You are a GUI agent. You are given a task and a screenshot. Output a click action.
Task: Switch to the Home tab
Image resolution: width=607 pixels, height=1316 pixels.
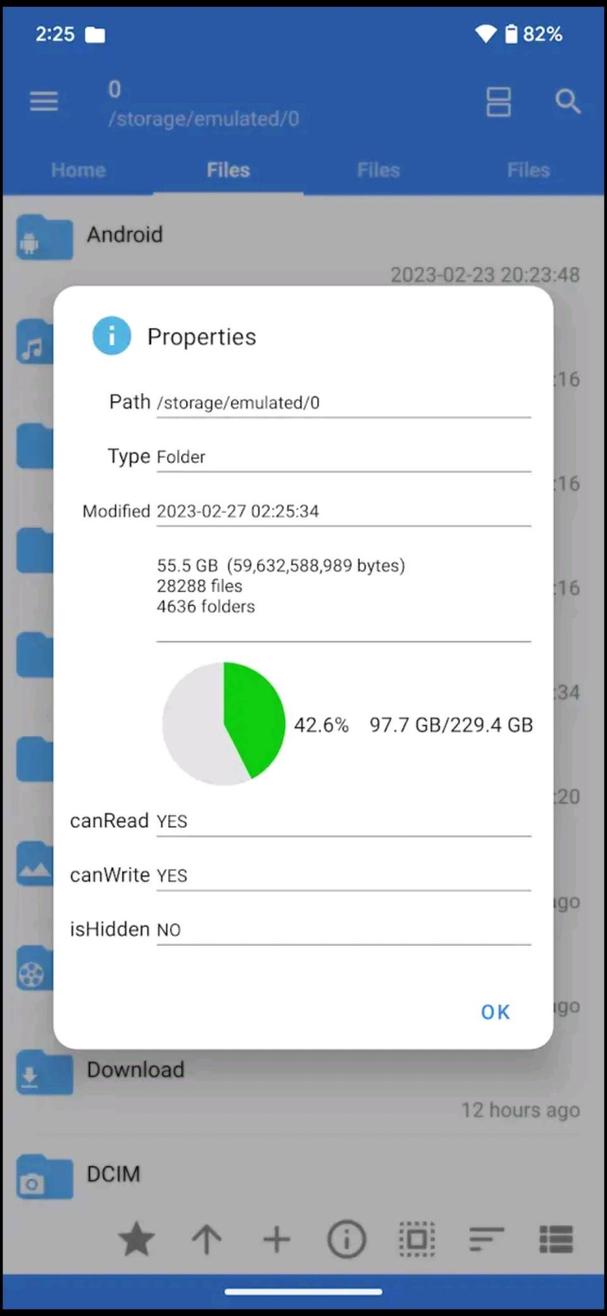tap(78, 170)
